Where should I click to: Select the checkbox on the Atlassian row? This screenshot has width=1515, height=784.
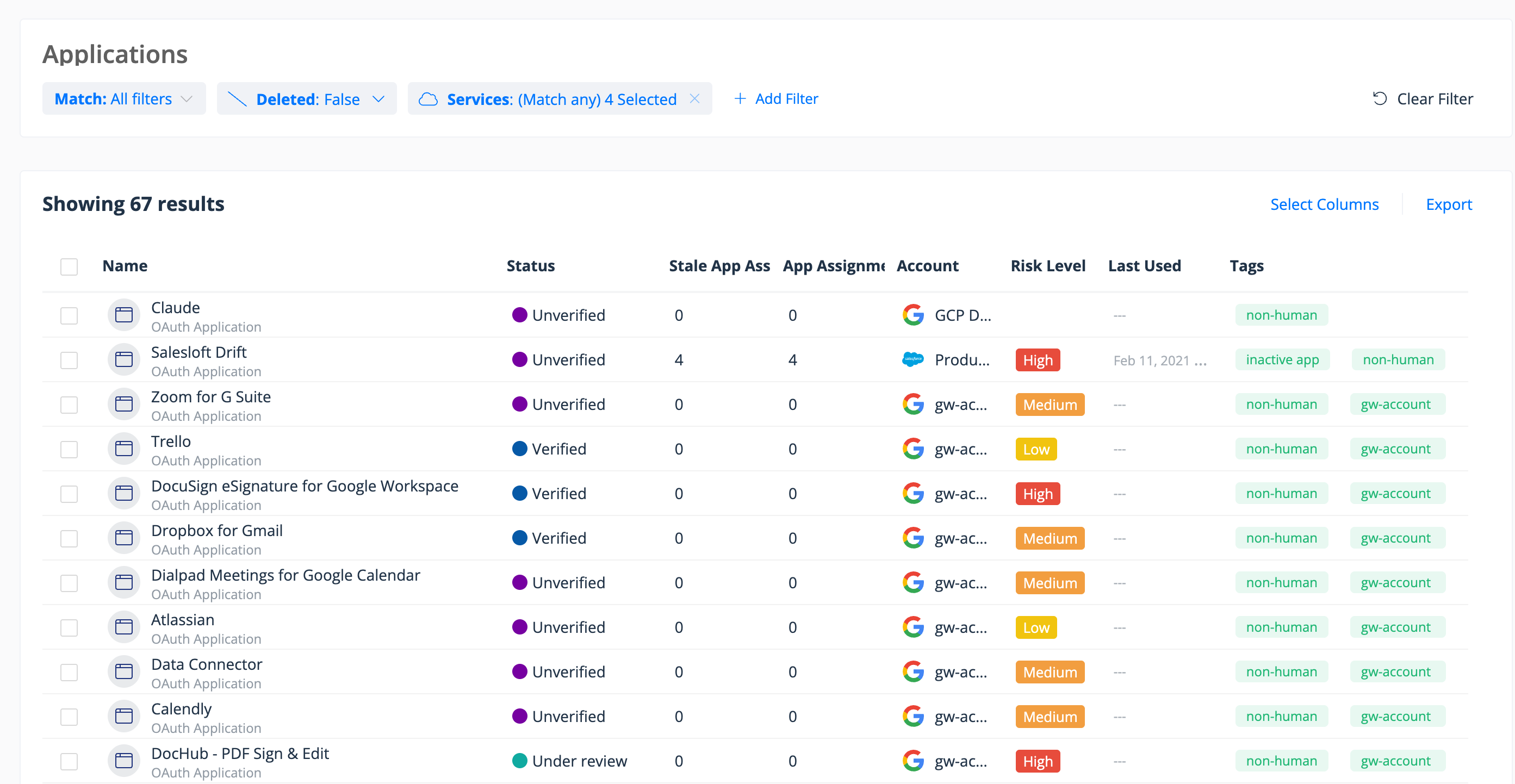[x=69, y=627]
